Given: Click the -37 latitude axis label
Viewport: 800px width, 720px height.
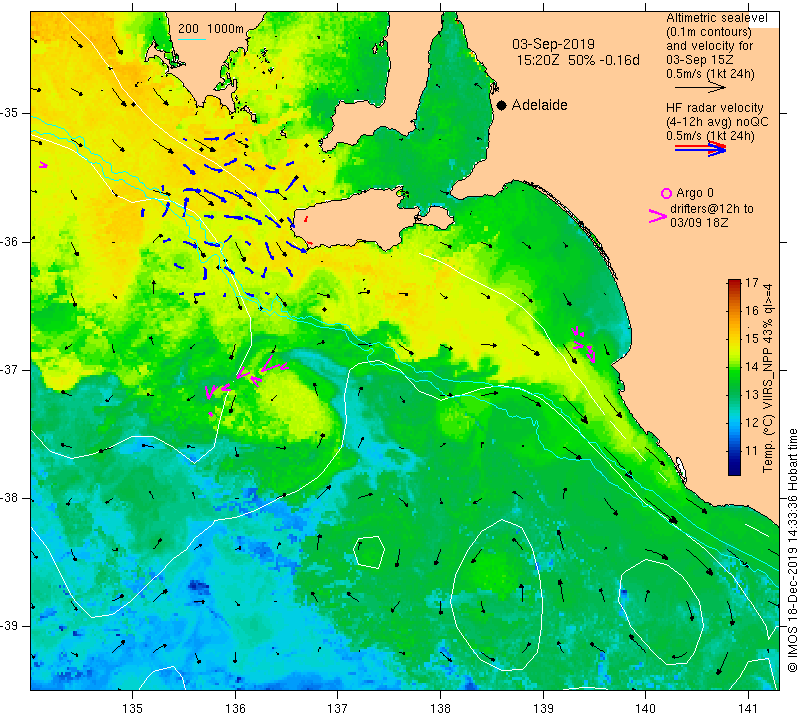Looking at the screenshot, I should point(10,369).
